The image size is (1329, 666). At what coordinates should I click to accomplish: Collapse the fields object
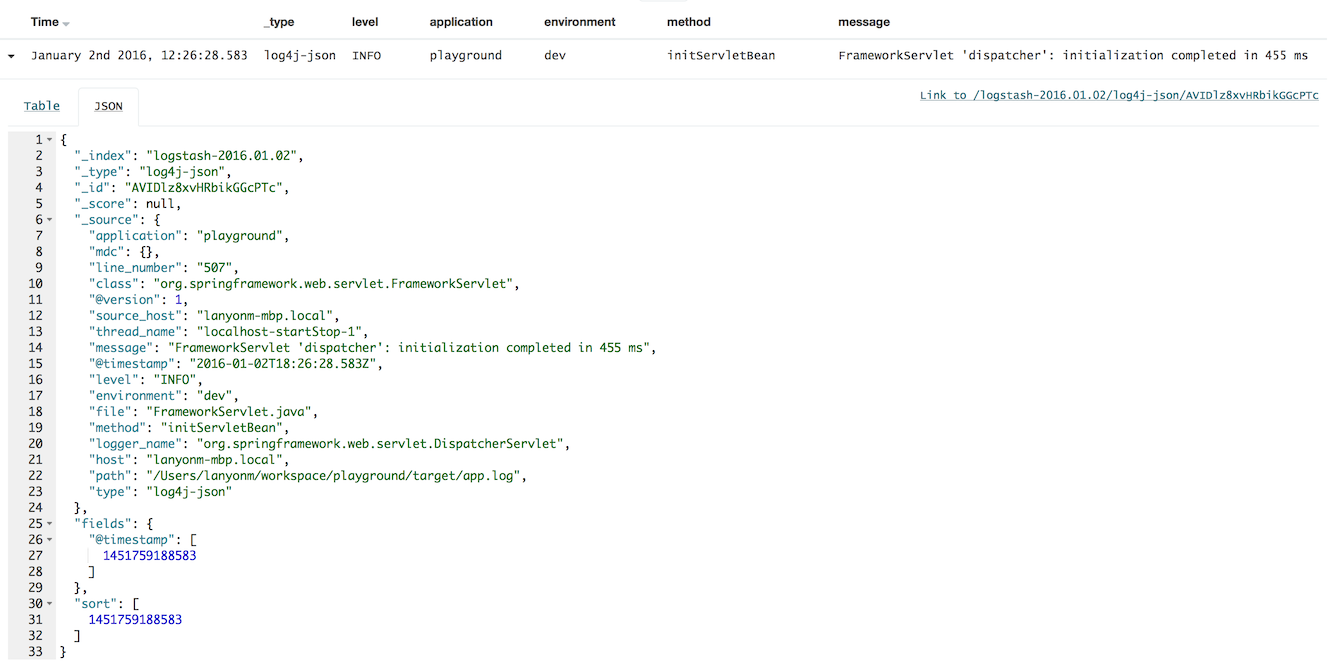coord(47,523)
